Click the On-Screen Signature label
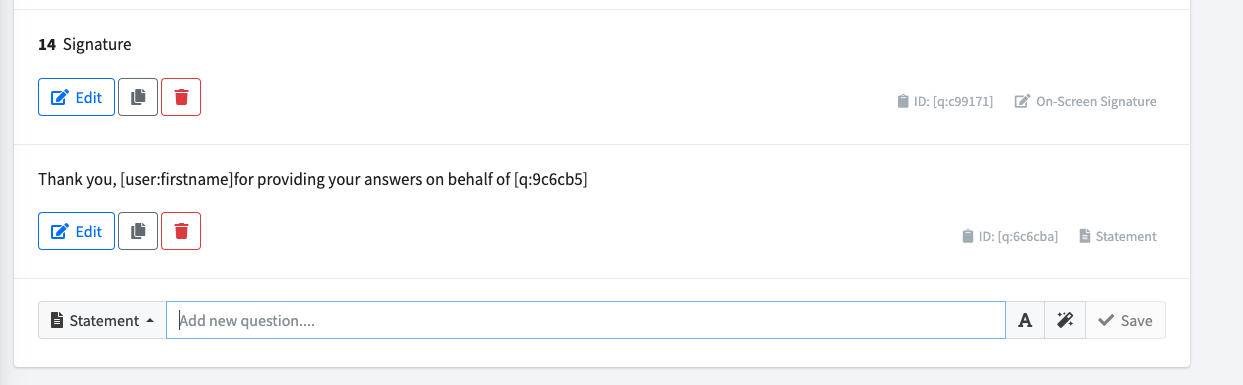1243x385 pixels. [x=1096, y=102]
